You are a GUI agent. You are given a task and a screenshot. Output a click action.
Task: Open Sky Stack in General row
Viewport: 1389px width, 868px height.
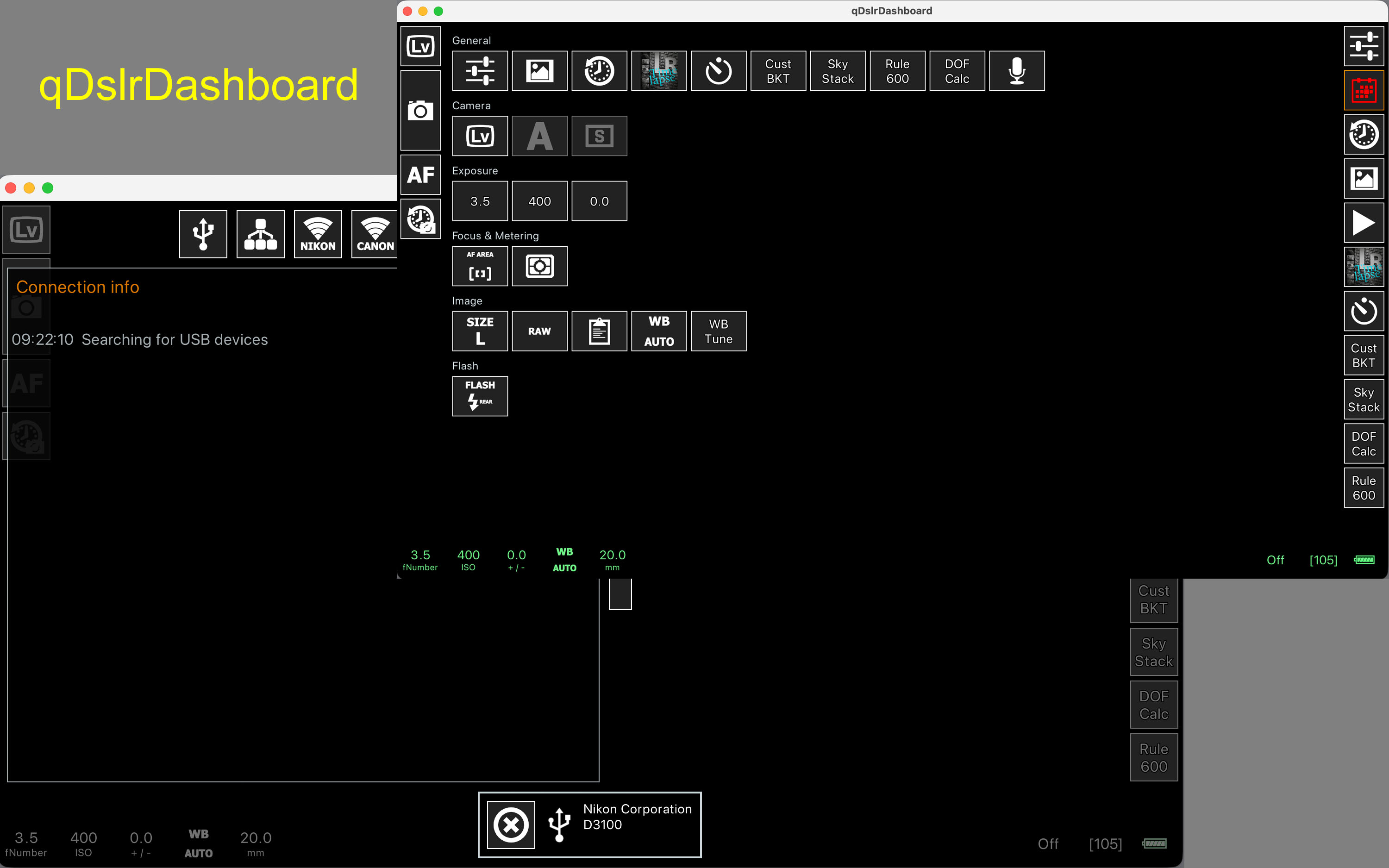coord(838,71)
